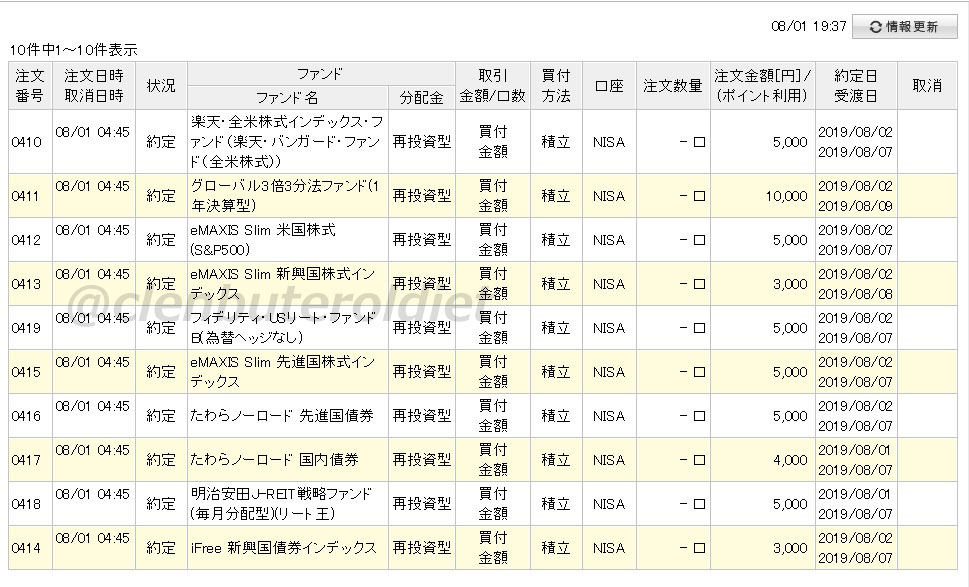This screenshot has height=587, width=969.
Task: Open たわらノーロード 国内債券 fund name
Action: tap(274, 460)
